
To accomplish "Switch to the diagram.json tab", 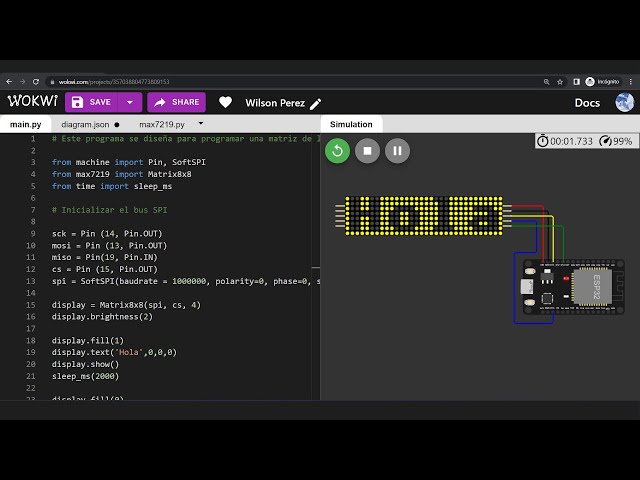I will point(85,124).
